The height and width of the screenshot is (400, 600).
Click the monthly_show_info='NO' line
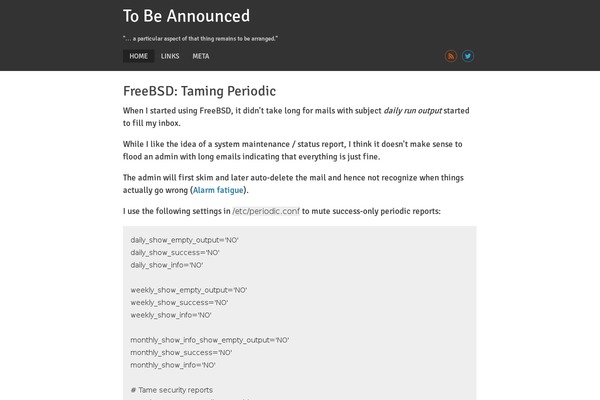[173, 365]
